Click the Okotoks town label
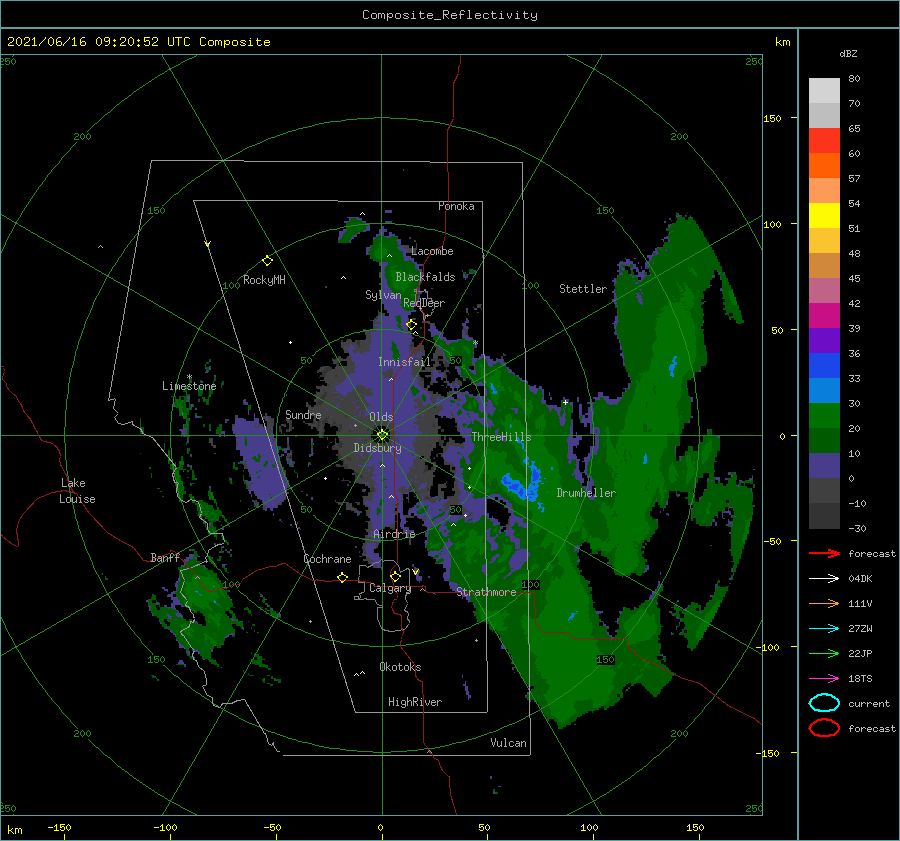Image resolution: width=900 pixels, height=841 pixels. 400,667
